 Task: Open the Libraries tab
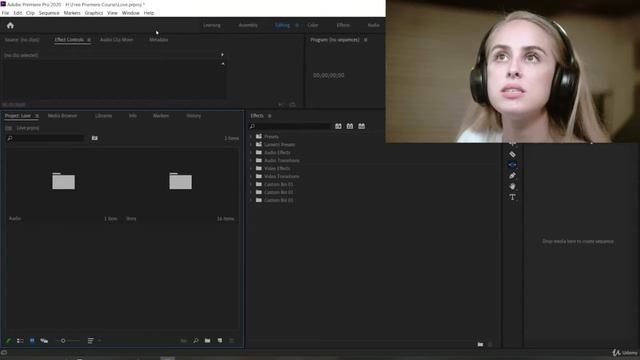point(103,116)
